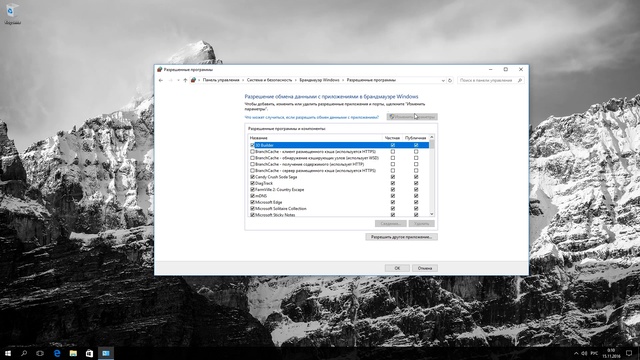Toggle Microsoft Edge public checkbox

[x=416, y=202]
